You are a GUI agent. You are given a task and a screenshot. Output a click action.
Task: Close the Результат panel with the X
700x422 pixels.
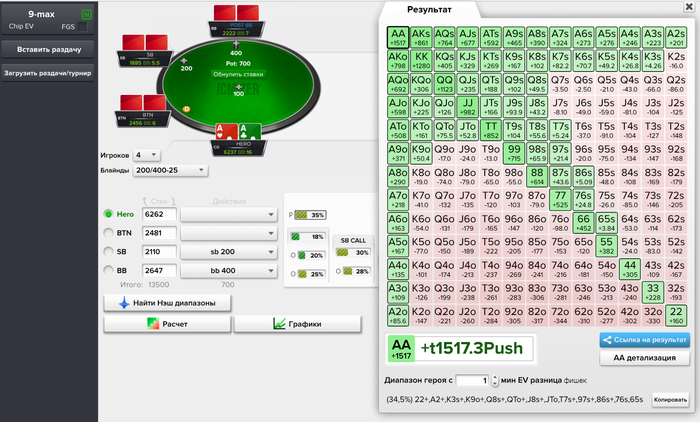pos(688,6)
